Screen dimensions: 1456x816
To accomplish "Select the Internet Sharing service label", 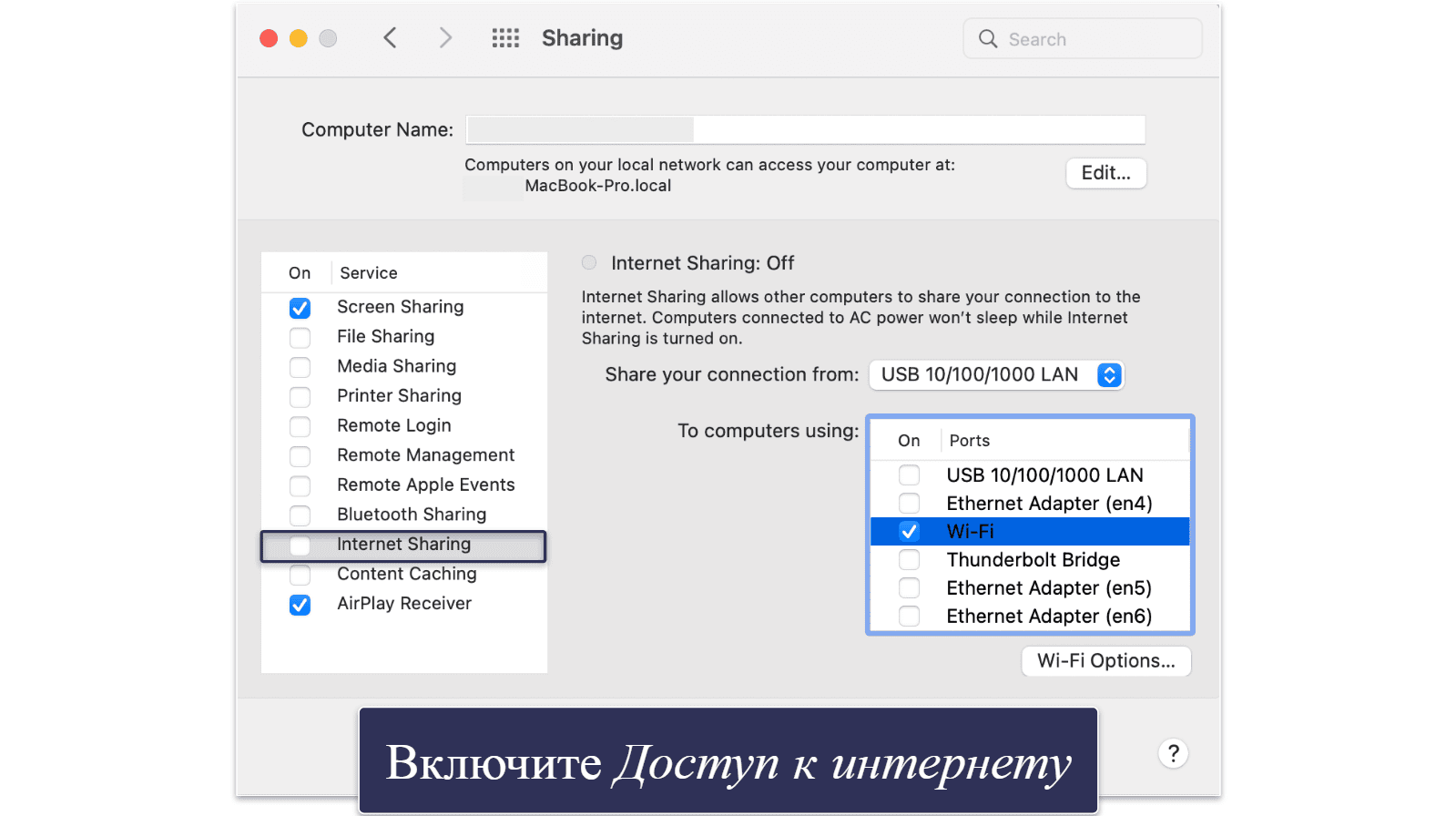I will [x=404, y=545].
